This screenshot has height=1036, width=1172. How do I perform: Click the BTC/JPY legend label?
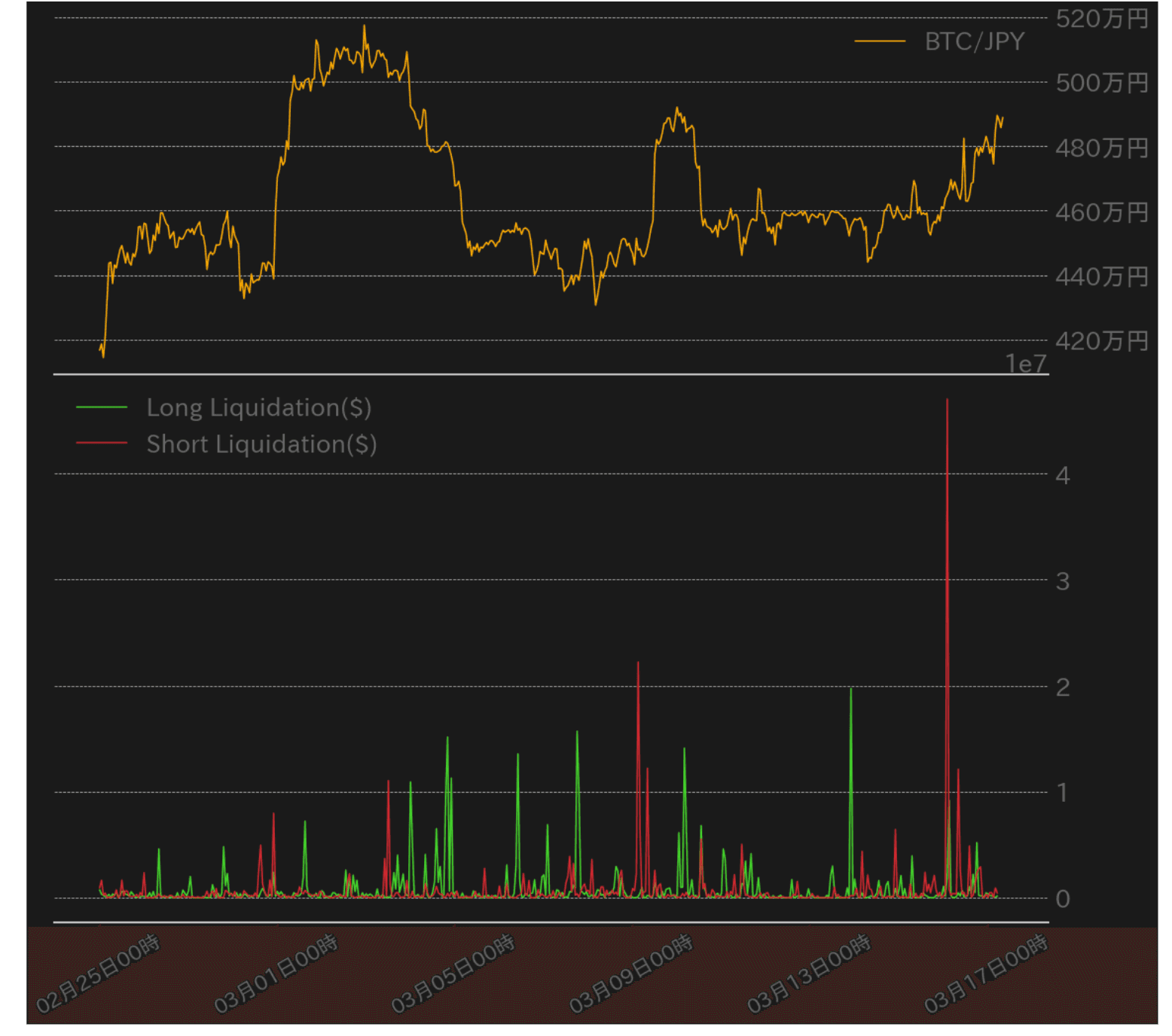tap(974, 41)
